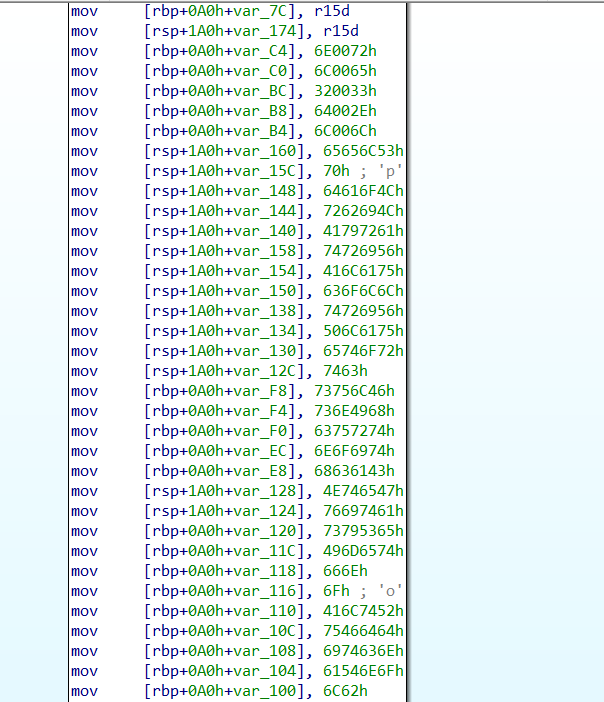604x702 pixels.
Task: Select the value 666Eh
Action: (345, 571)
